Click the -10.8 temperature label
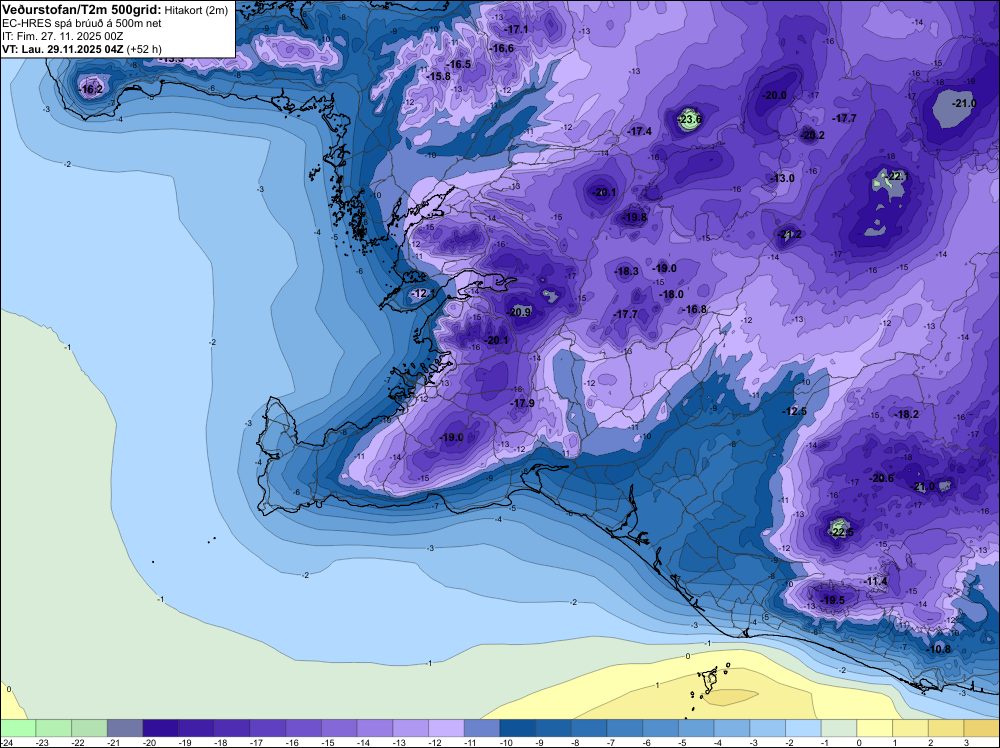The height and width of the screenshot is (748, 1000). (x=939, y=649)
